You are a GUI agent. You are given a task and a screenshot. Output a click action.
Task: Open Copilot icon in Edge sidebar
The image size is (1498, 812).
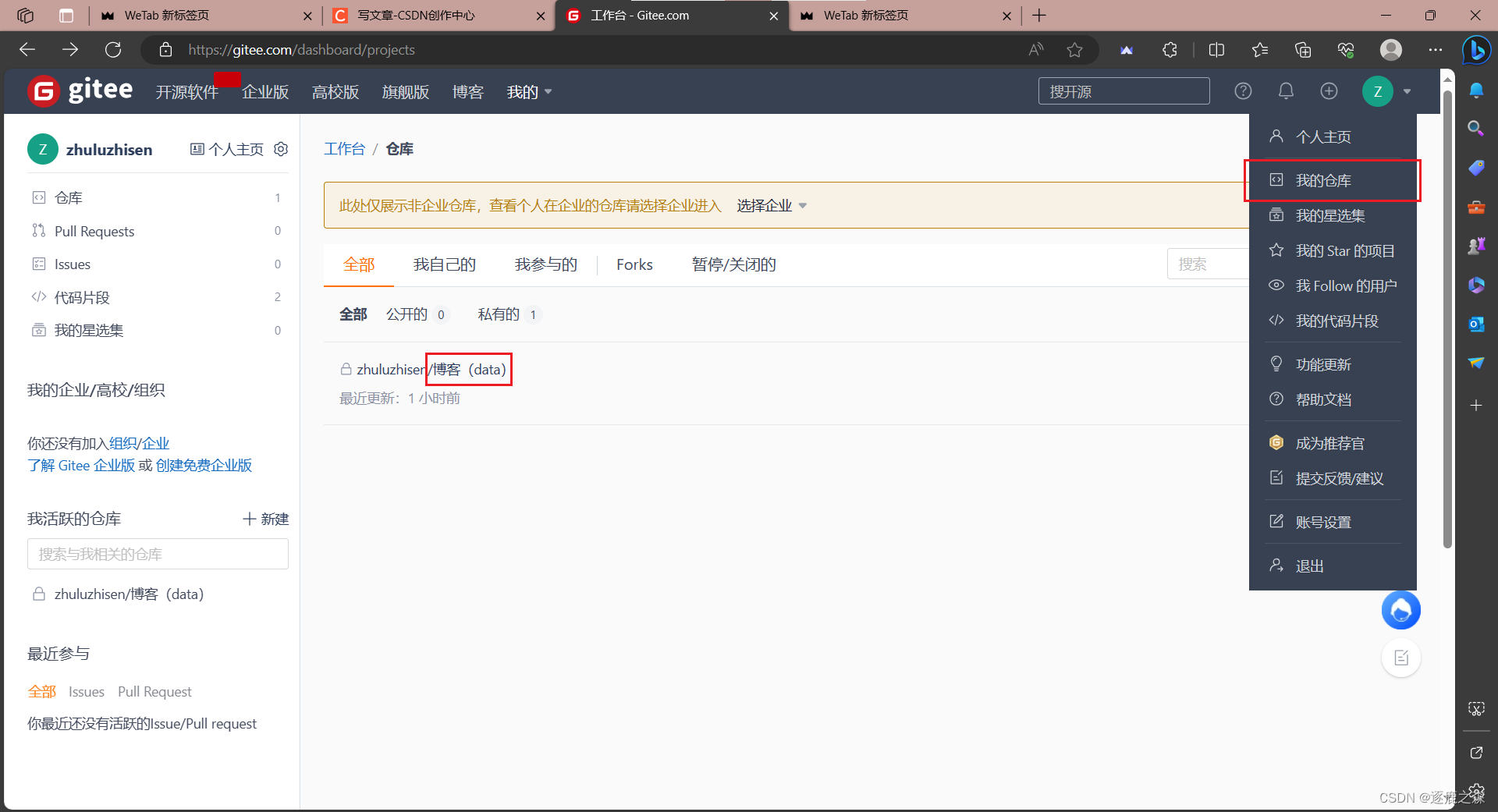[1476, 50]
